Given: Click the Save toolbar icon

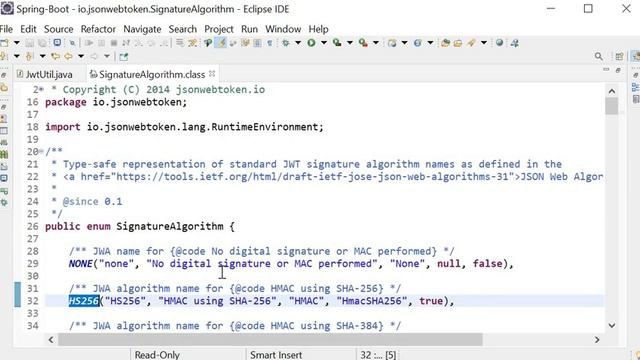Looking at the screenshot, I should point(30,43).
